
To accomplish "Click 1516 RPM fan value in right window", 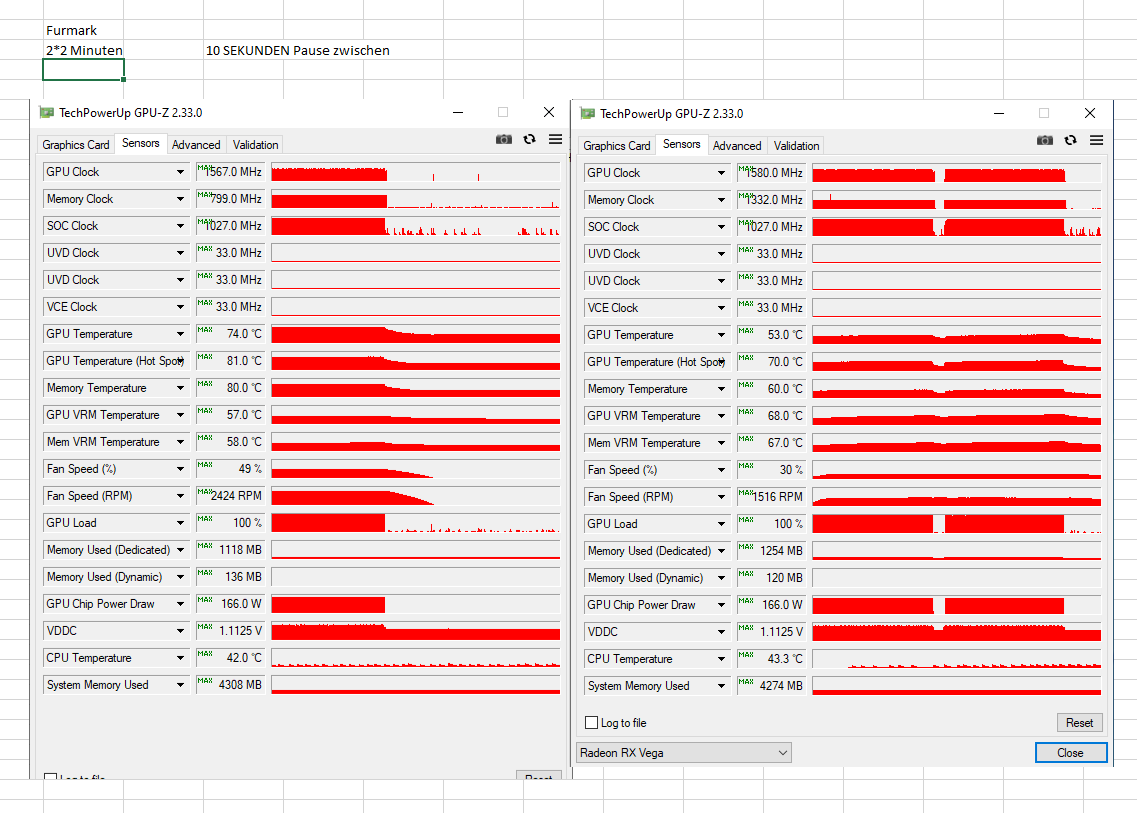I will (771, 497).
